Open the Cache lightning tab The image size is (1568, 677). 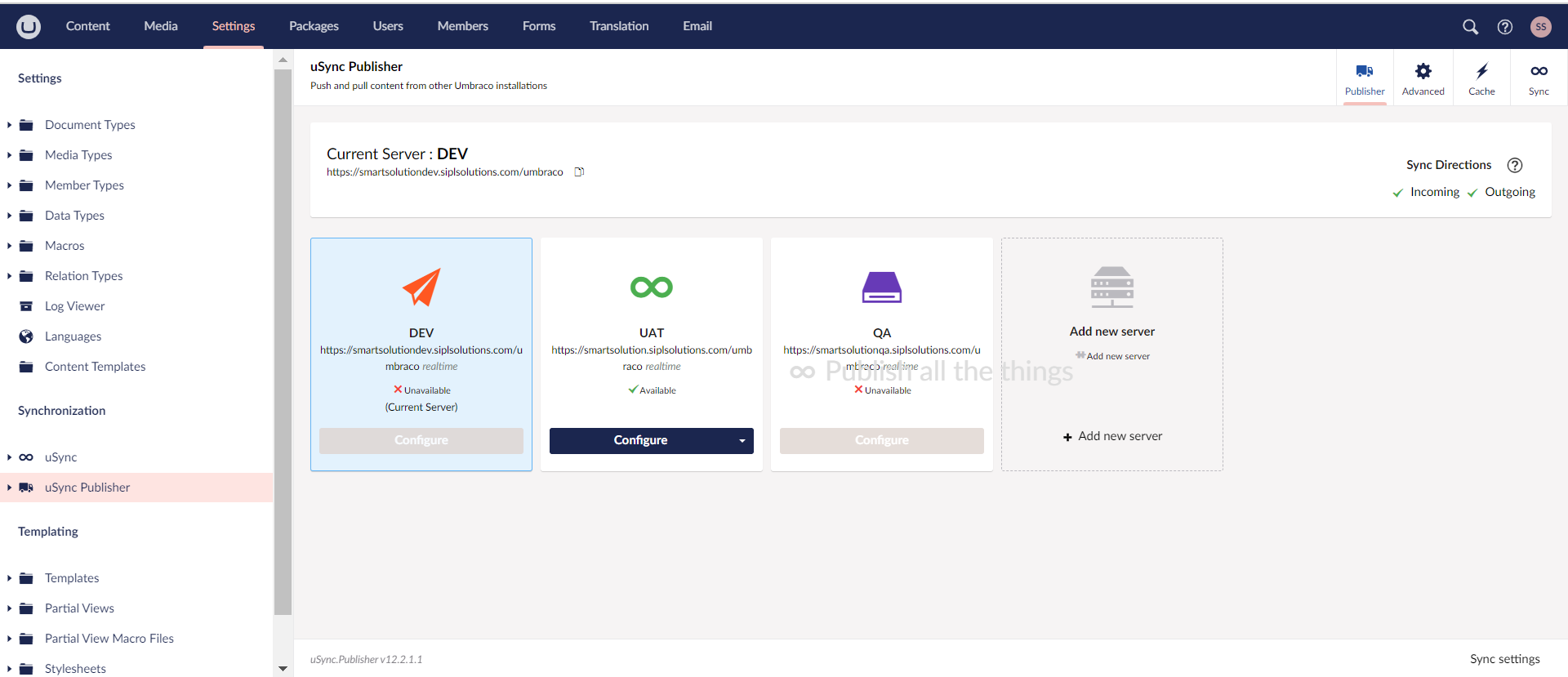point(1481,78)
